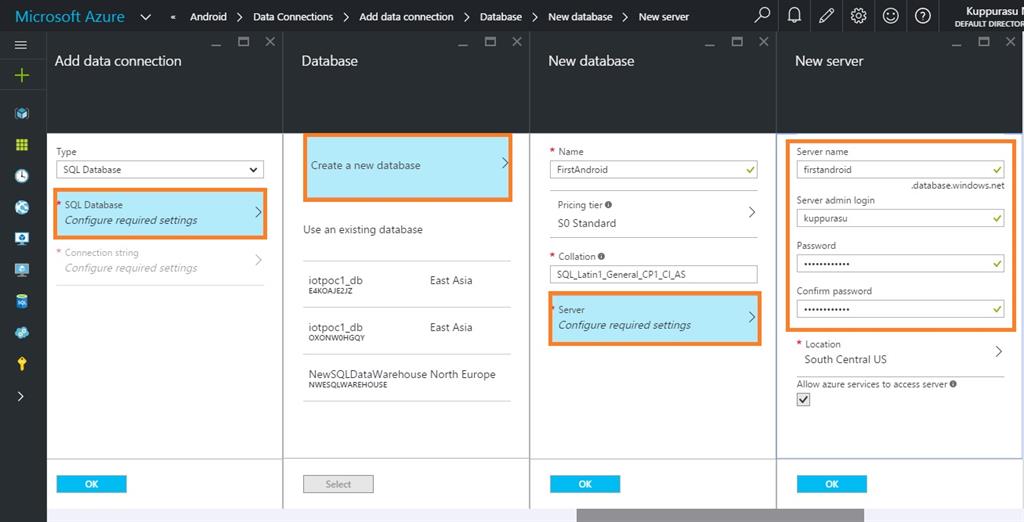Viewport: 1024px width, 522px height.
Task: Click the green grid All resources icon
Action: [21, 145]
